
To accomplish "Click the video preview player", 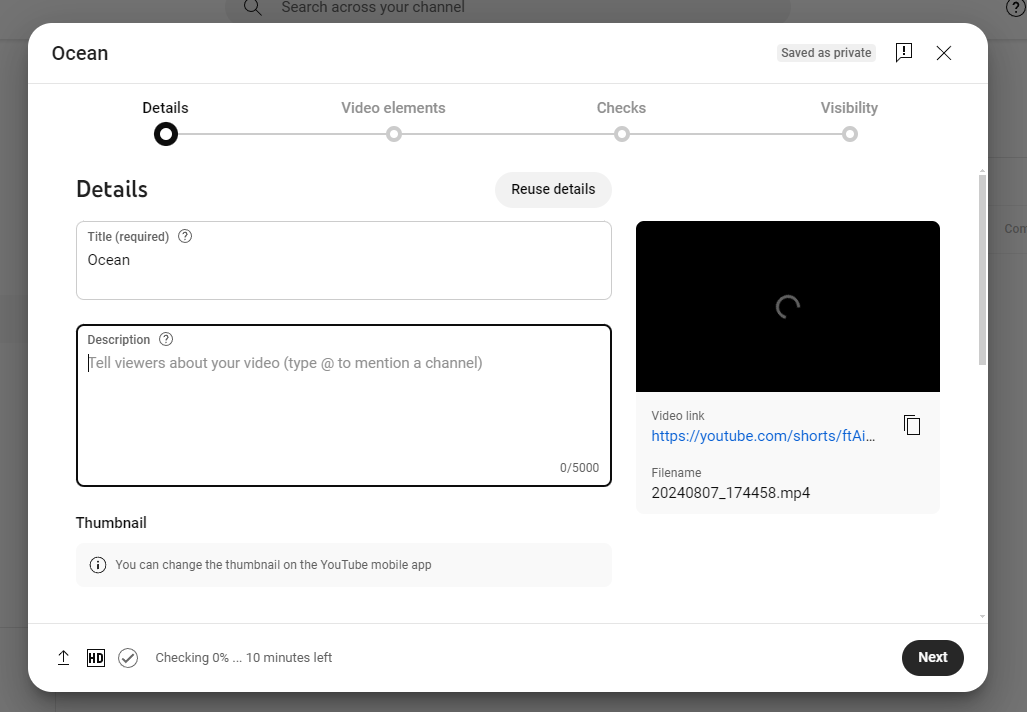I will (788, 307).
